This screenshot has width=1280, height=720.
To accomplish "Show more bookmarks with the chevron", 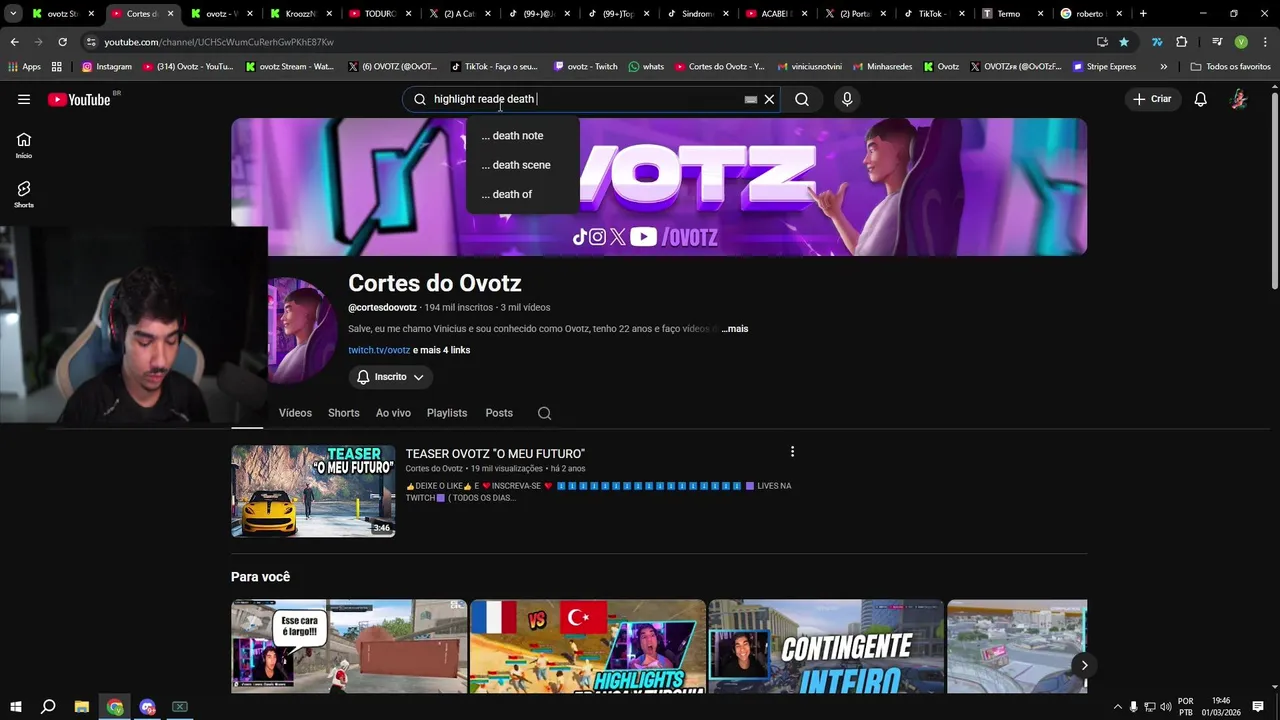I will pos(1163,67).
